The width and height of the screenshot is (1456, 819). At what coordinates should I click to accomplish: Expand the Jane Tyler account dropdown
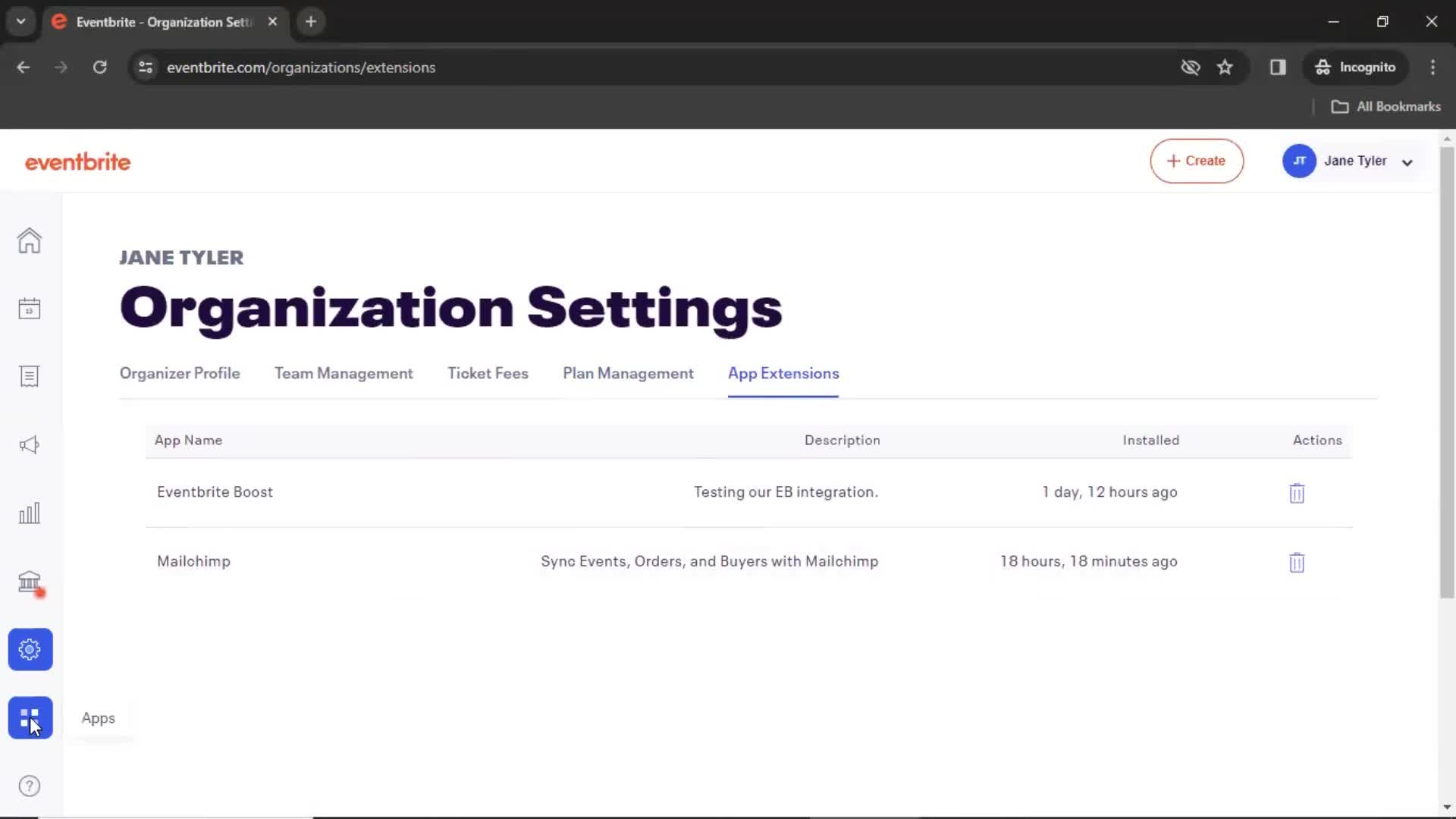click(1407, 162)
